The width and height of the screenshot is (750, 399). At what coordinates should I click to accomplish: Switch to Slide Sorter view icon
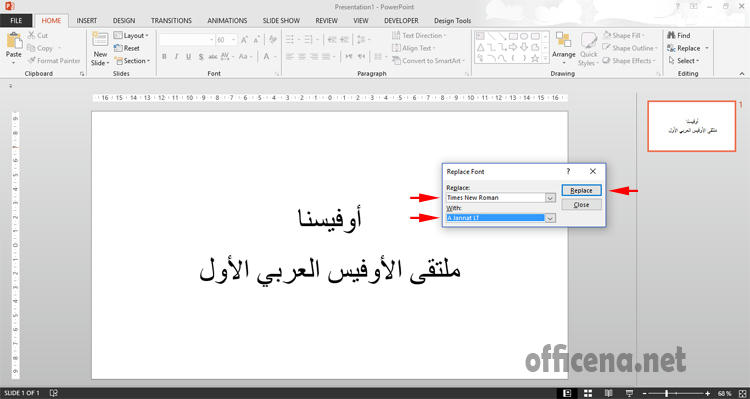(x=588, y=393)
